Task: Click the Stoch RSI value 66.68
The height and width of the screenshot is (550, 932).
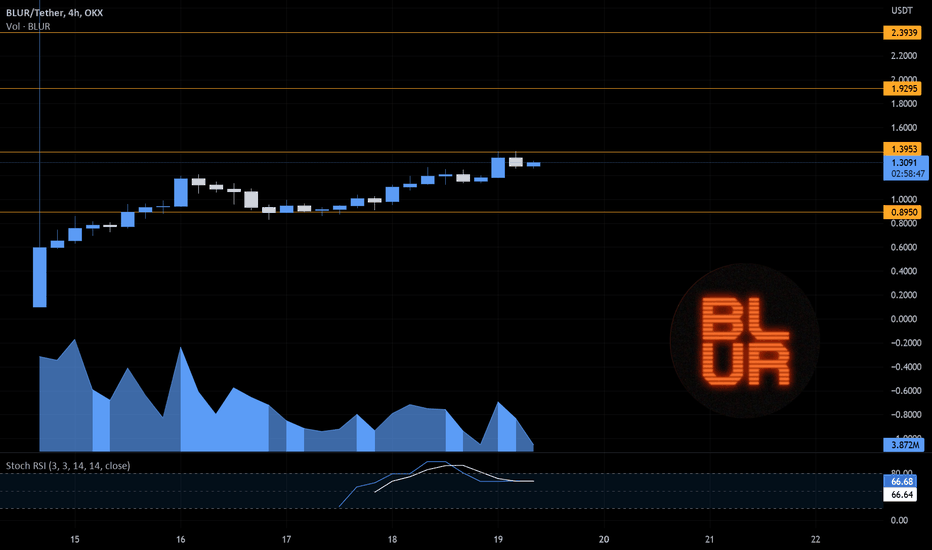Action: [901, 482]
